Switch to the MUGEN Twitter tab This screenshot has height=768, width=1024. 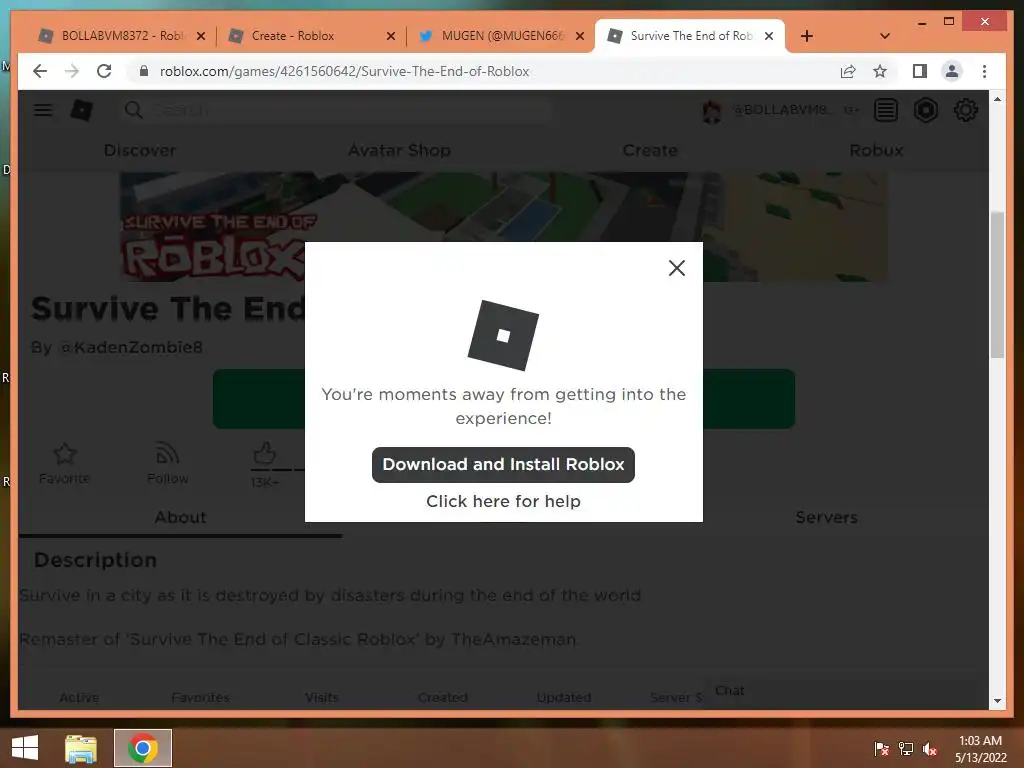tap(500, 36)
